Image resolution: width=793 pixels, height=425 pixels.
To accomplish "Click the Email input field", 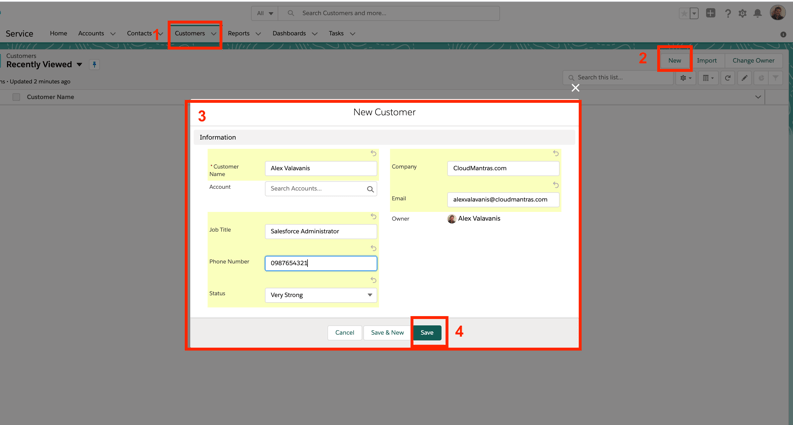I will (x=503, y=200).
